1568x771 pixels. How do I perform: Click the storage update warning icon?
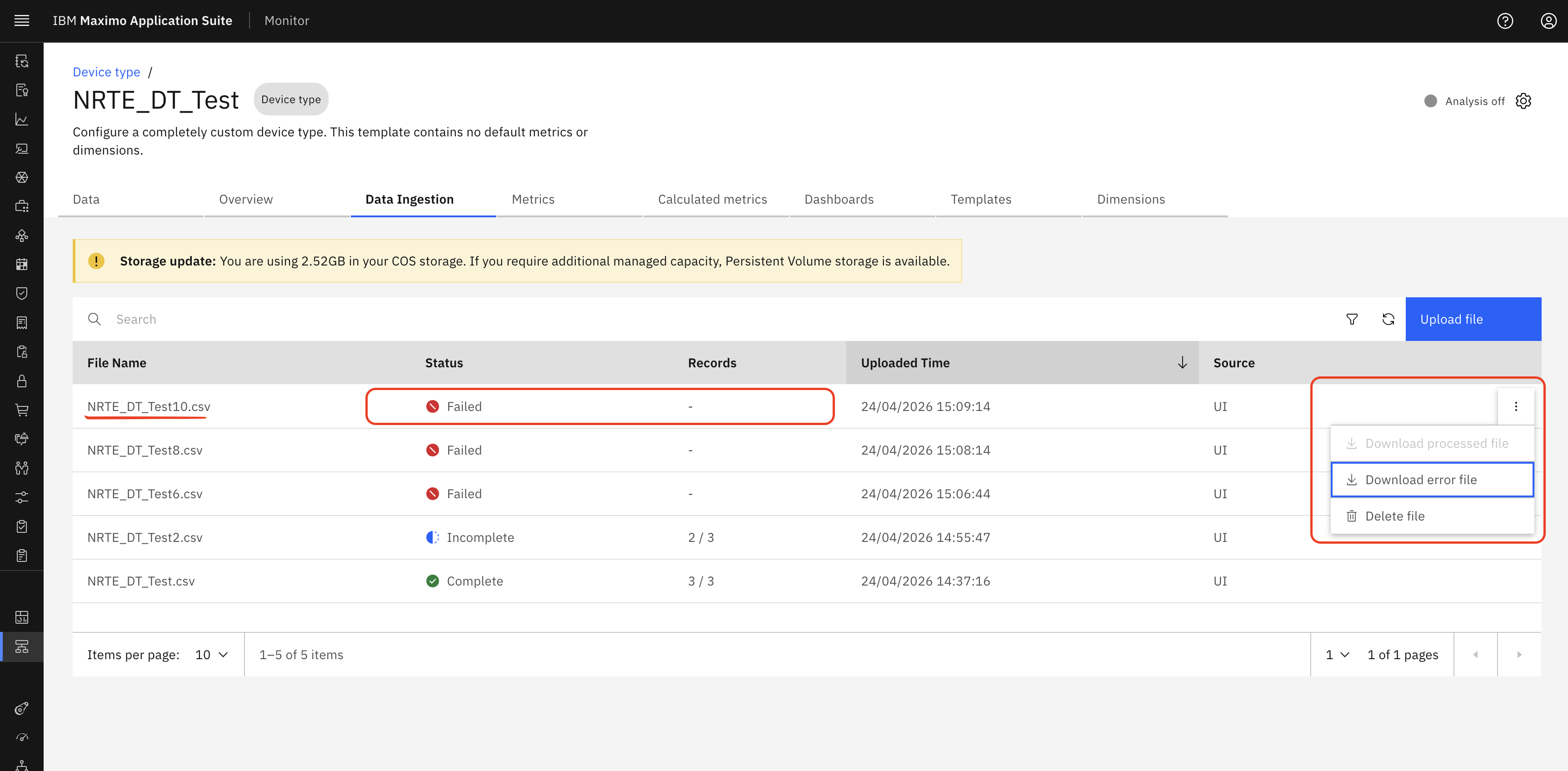click(x=96, y=260)
